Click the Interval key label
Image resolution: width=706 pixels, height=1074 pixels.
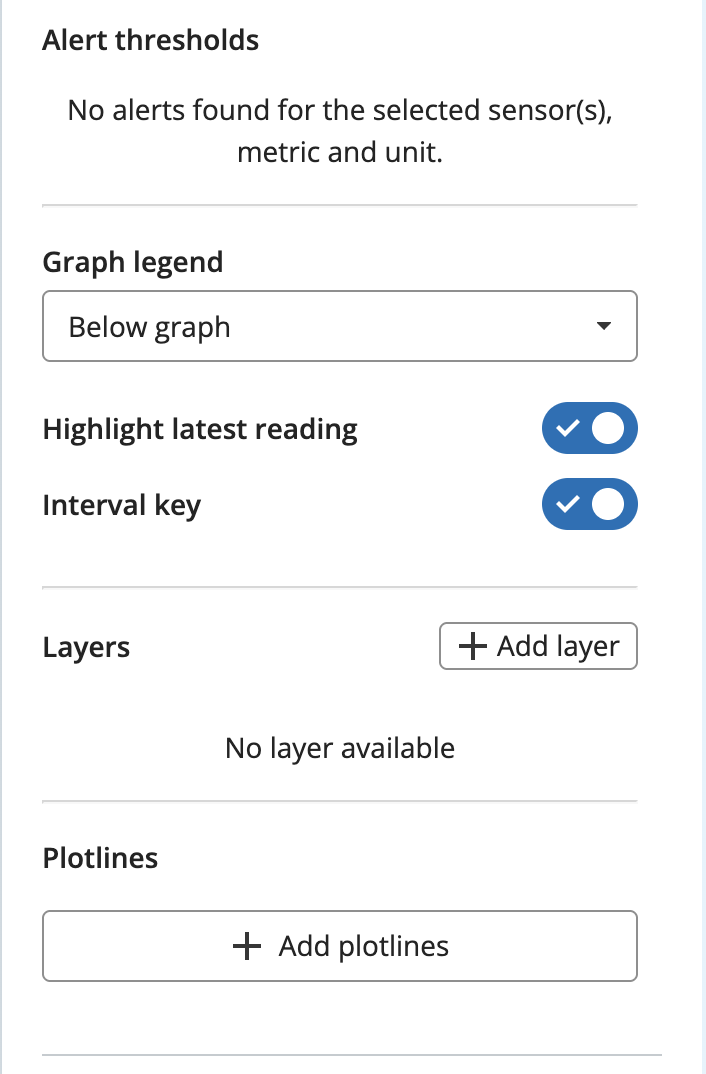click(x=122, y=506)
